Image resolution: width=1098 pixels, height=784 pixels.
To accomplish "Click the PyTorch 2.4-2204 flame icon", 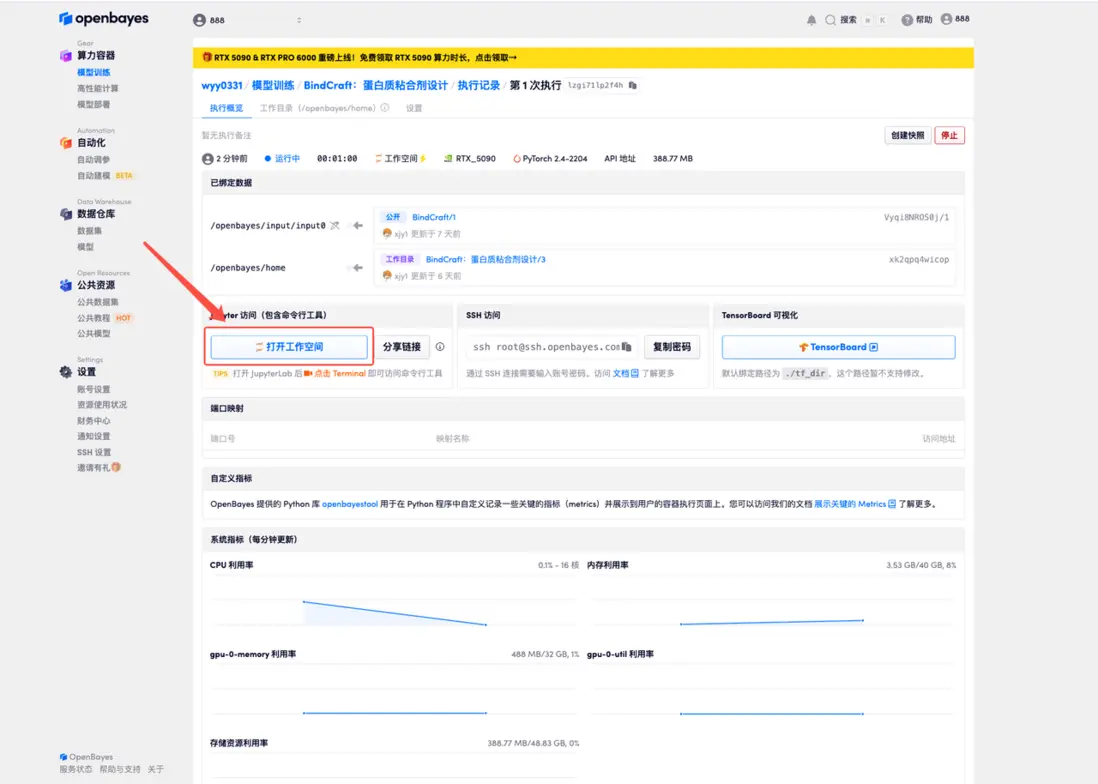I will click(517, 158).
